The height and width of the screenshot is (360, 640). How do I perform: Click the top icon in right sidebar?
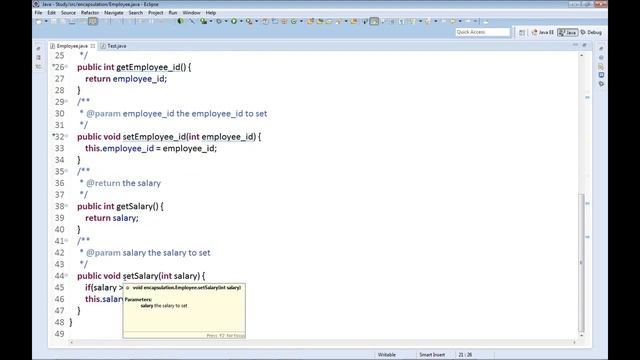601,49
